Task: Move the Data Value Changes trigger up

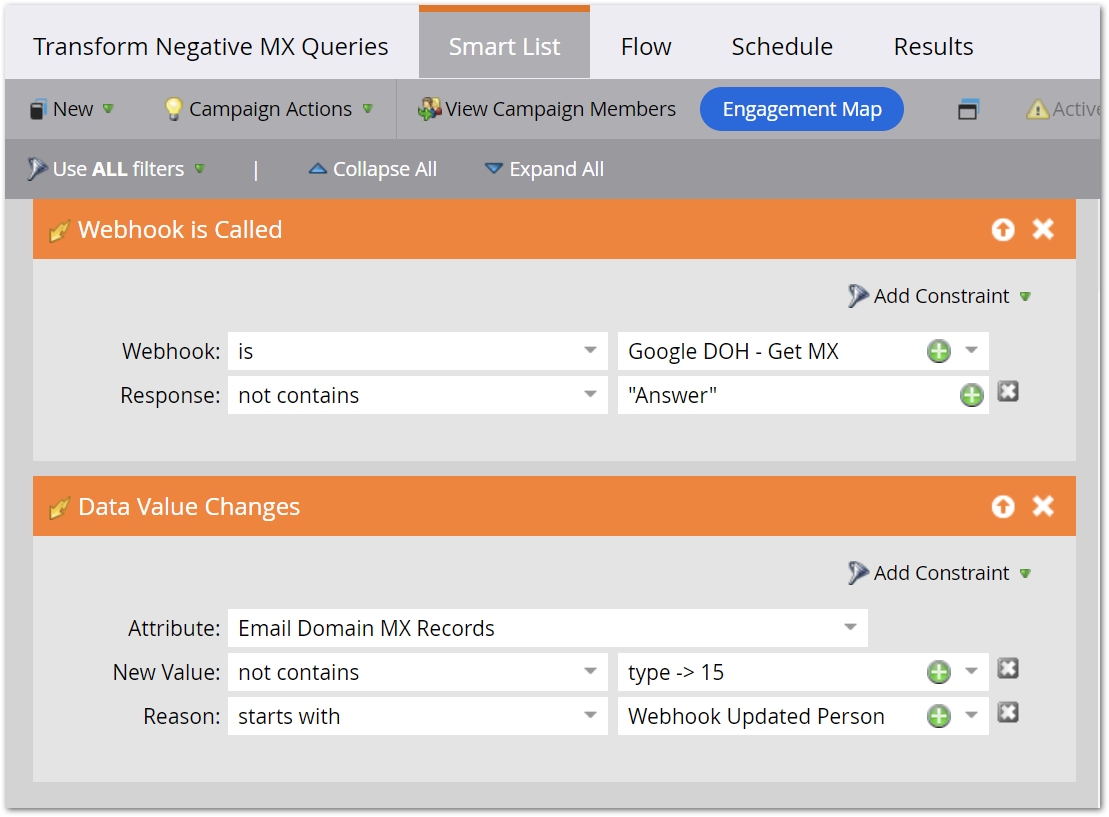Action: pyautogui.click(x=1002, y=507)
